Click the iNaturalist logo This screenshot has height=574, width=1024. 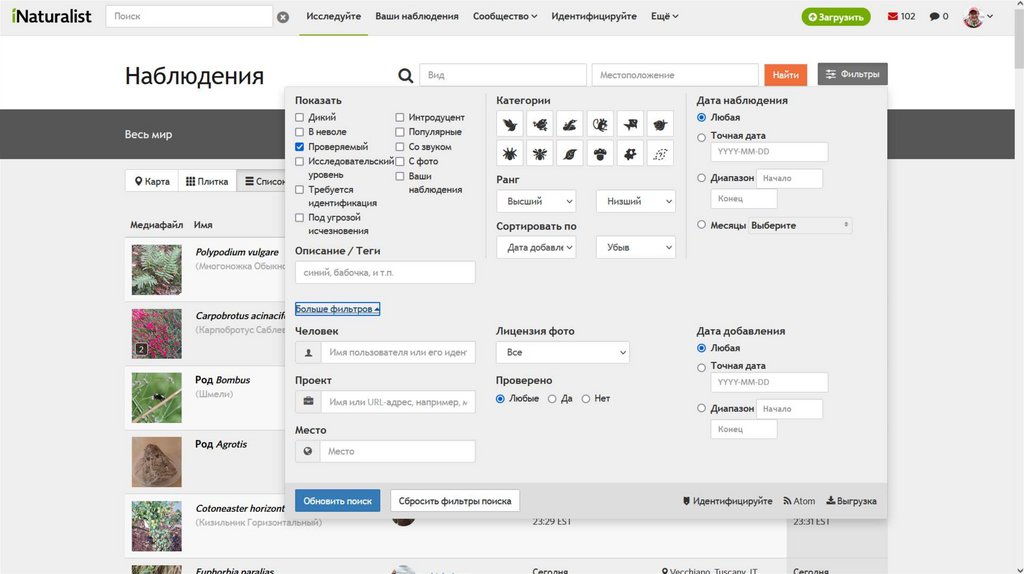[51, 16]
